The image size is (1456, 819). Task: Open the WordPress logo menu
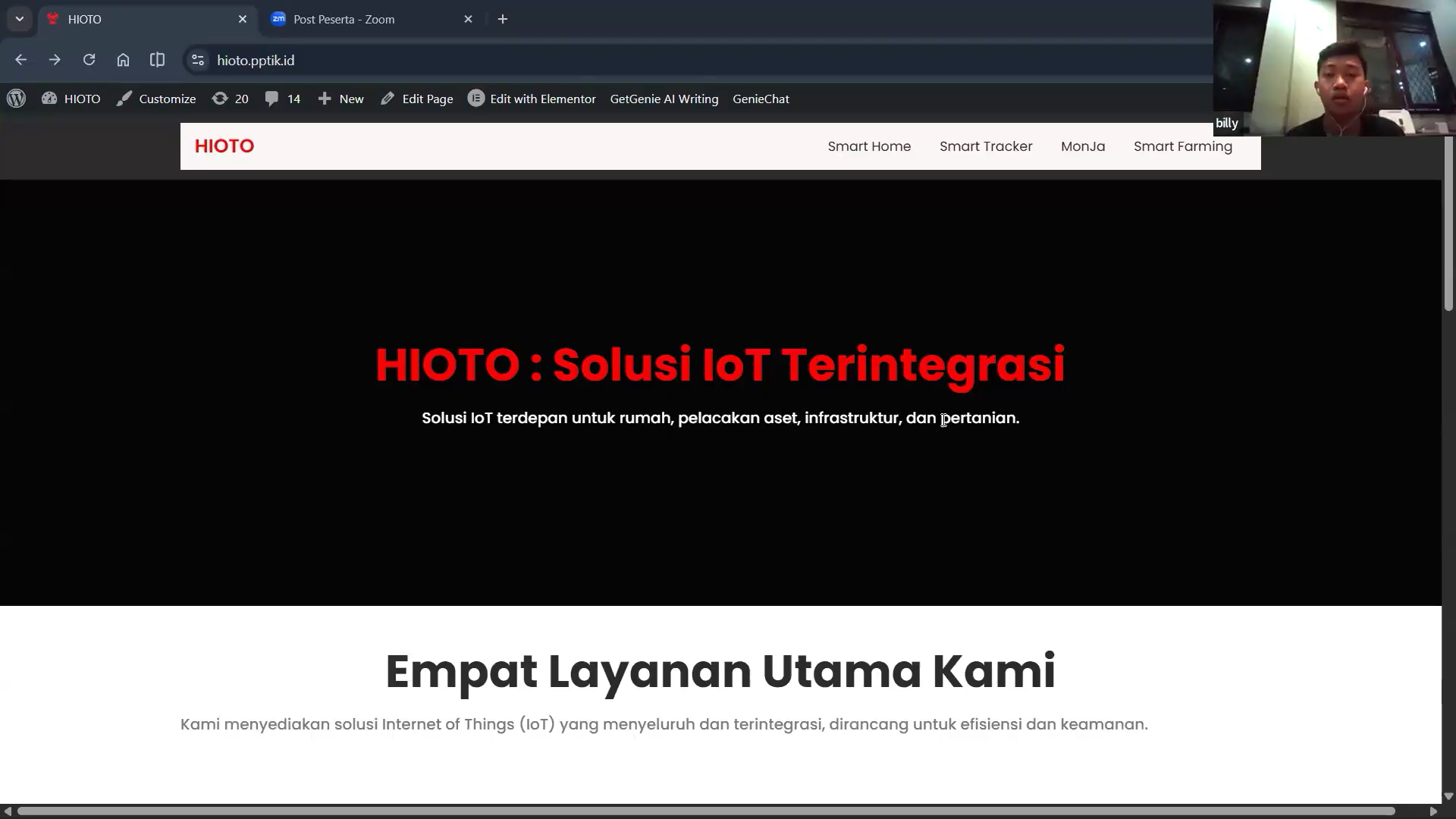pyautogui.click(x=16, y=99)
